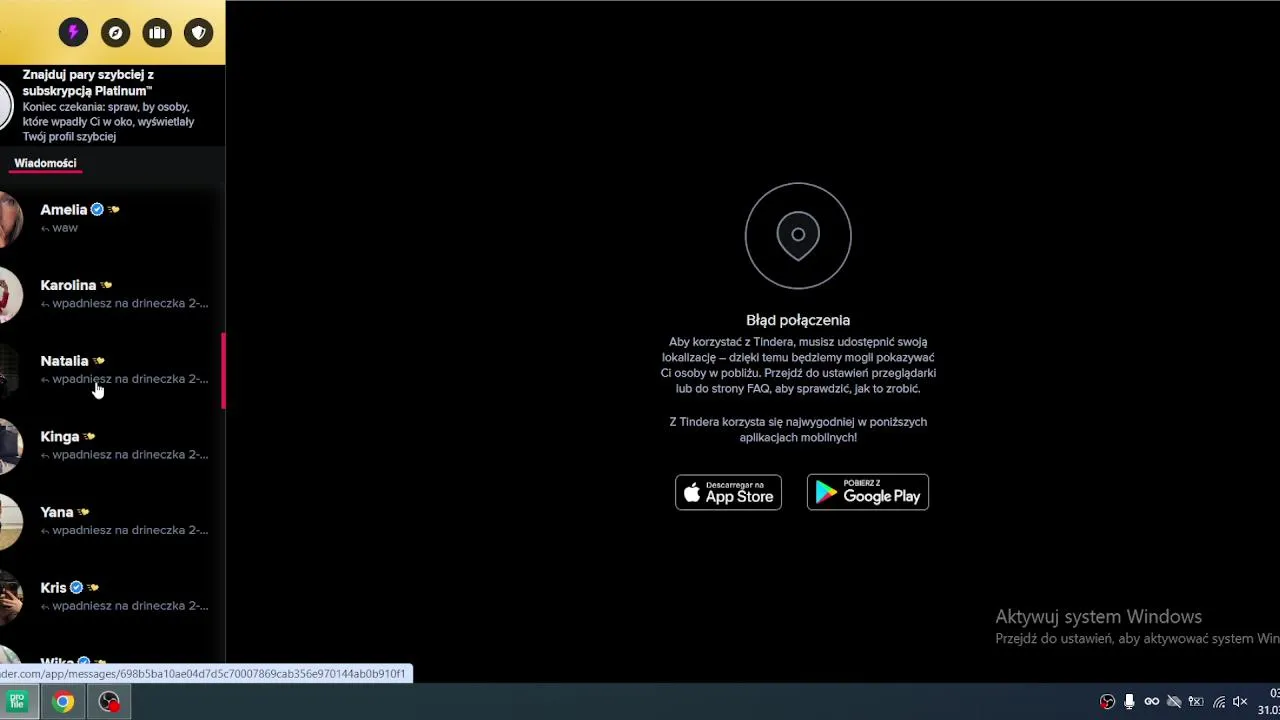The image size is (1280, 720).
Task: Click Kris's profile photo thumbnail
Action: (x=10, y=596)
